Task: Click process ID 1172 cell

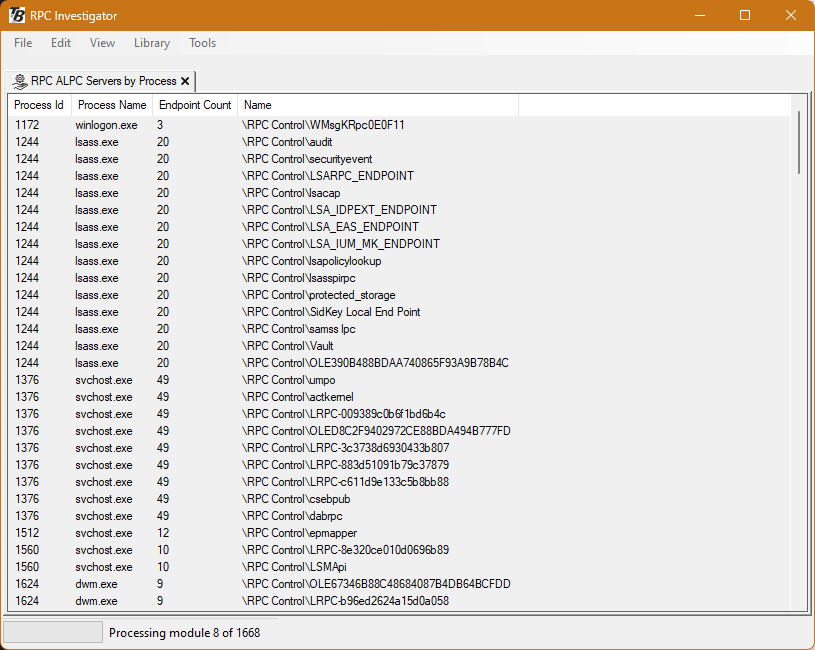Action: [27, 125]
